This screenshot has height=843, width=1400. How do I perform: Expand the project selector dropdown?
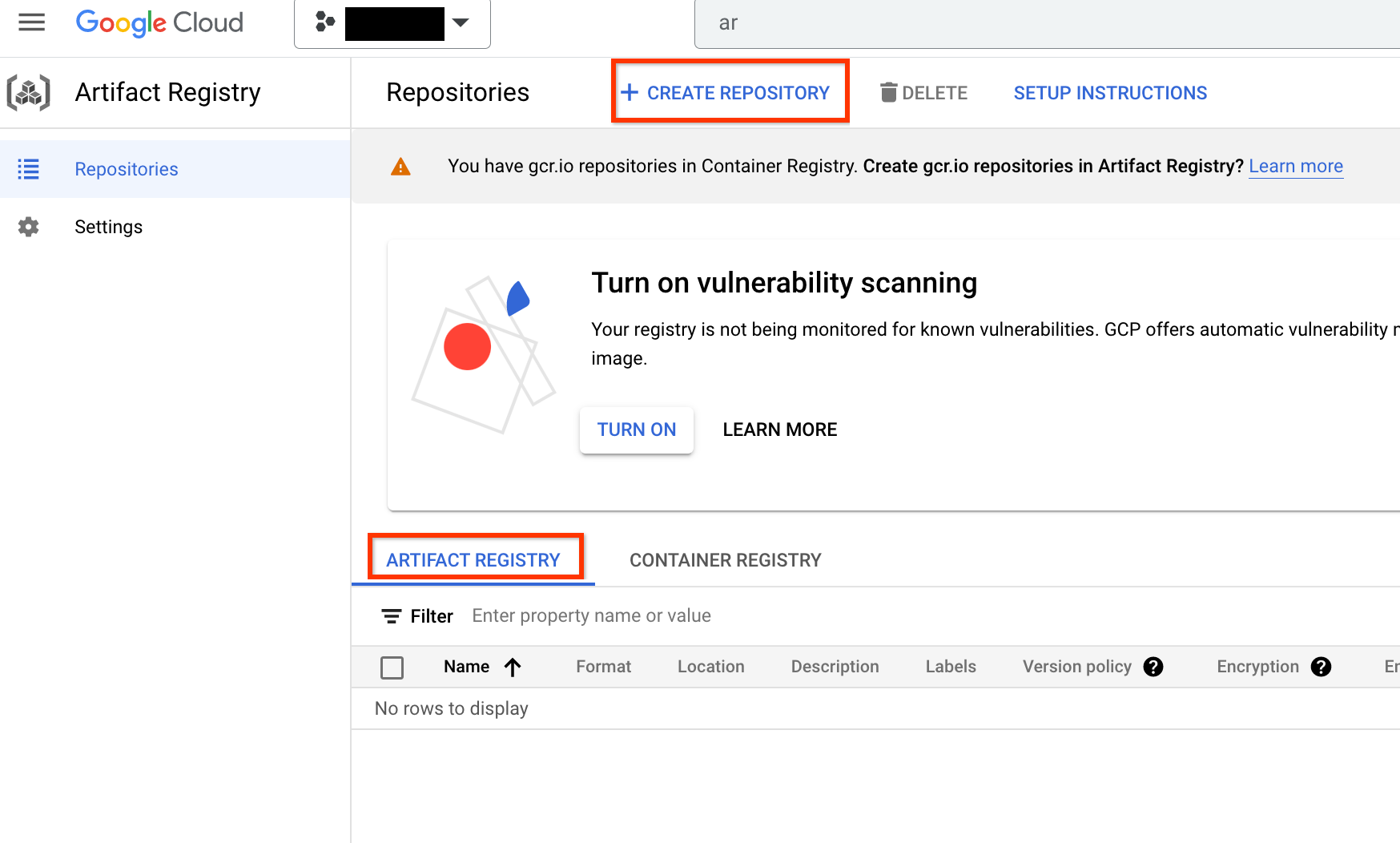(x=461, y=23)
